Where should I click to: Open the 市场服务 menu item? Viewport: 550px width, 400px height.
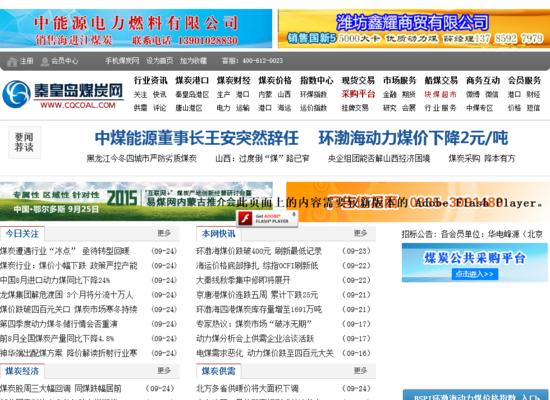399,80
